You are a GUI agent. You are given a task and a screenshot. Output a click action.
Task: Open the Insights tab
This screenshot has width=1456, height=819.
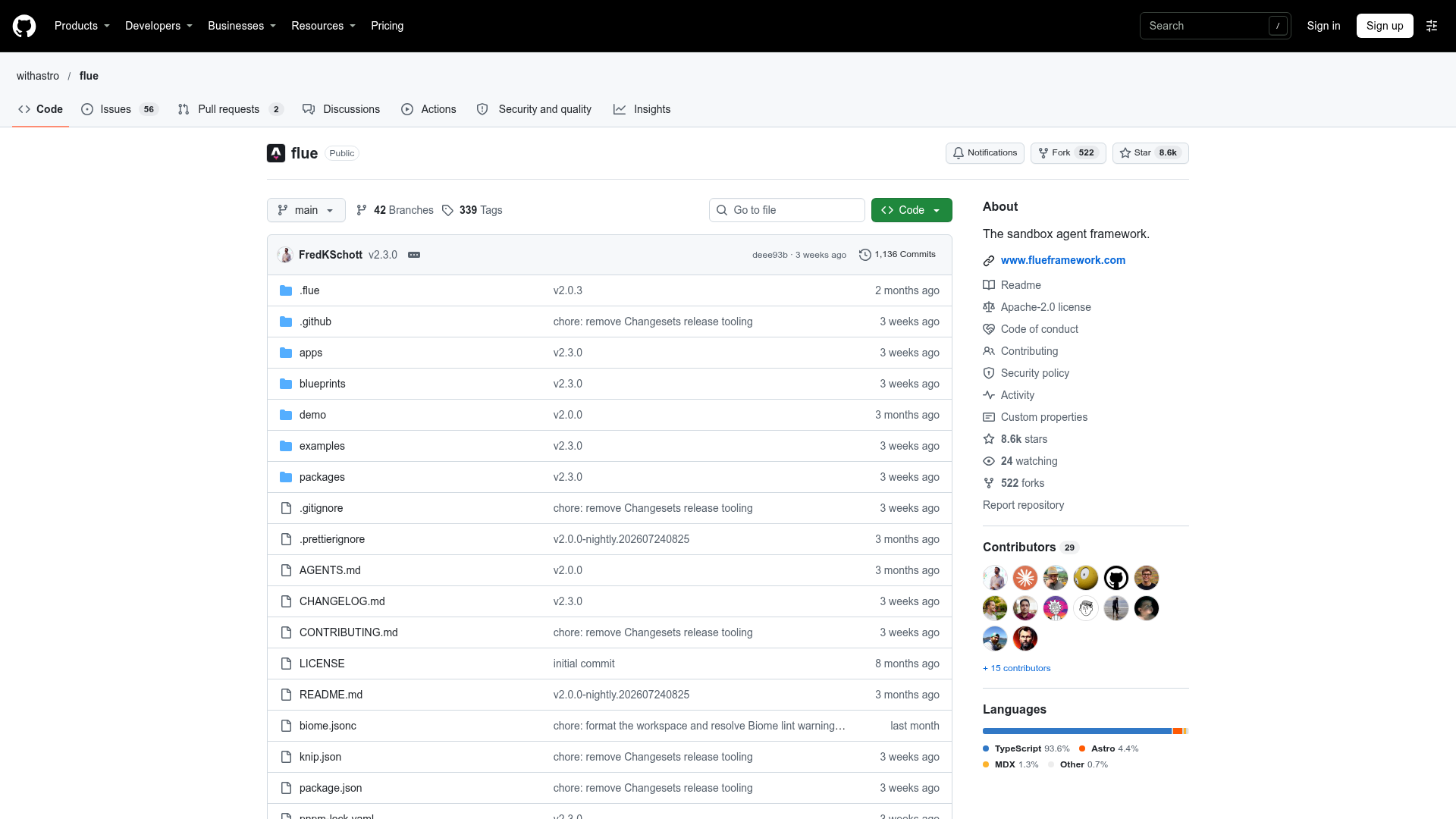642,109
